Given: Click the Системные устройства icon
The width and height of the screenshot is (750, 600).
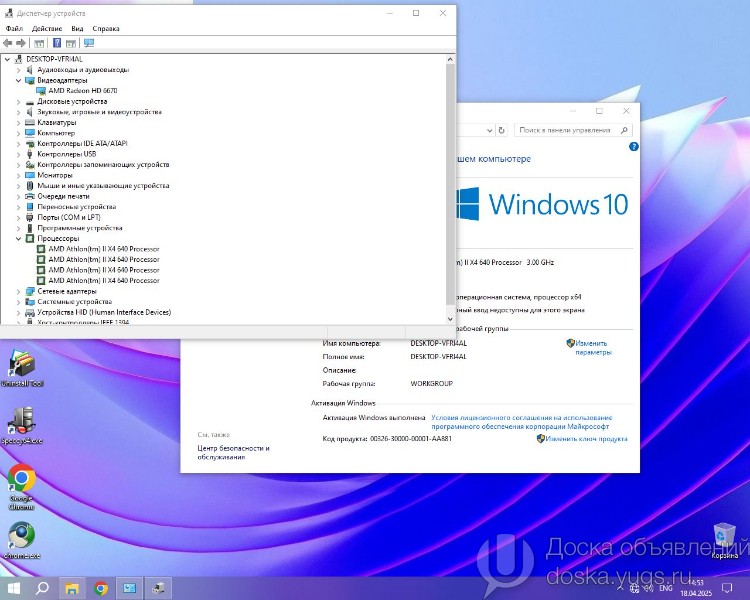Looking at the screenshot, I should pos(30,301).
